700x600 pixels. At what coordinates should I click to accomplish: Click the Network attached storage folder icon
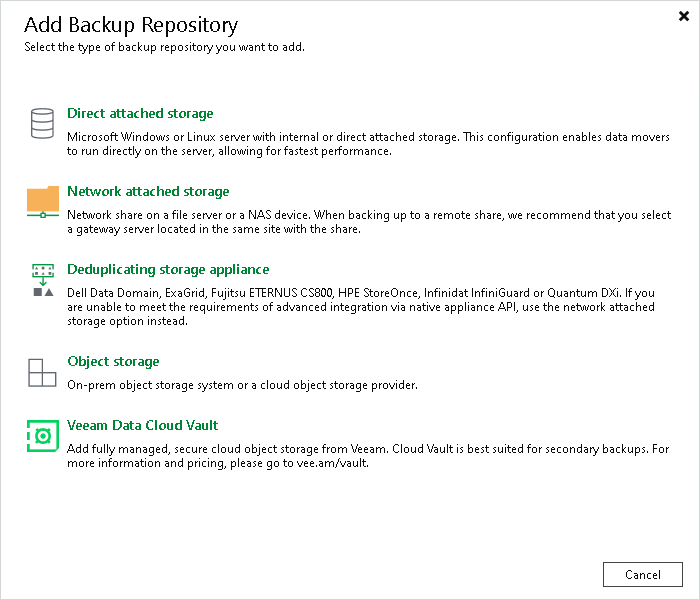click(x=43, y=201)
